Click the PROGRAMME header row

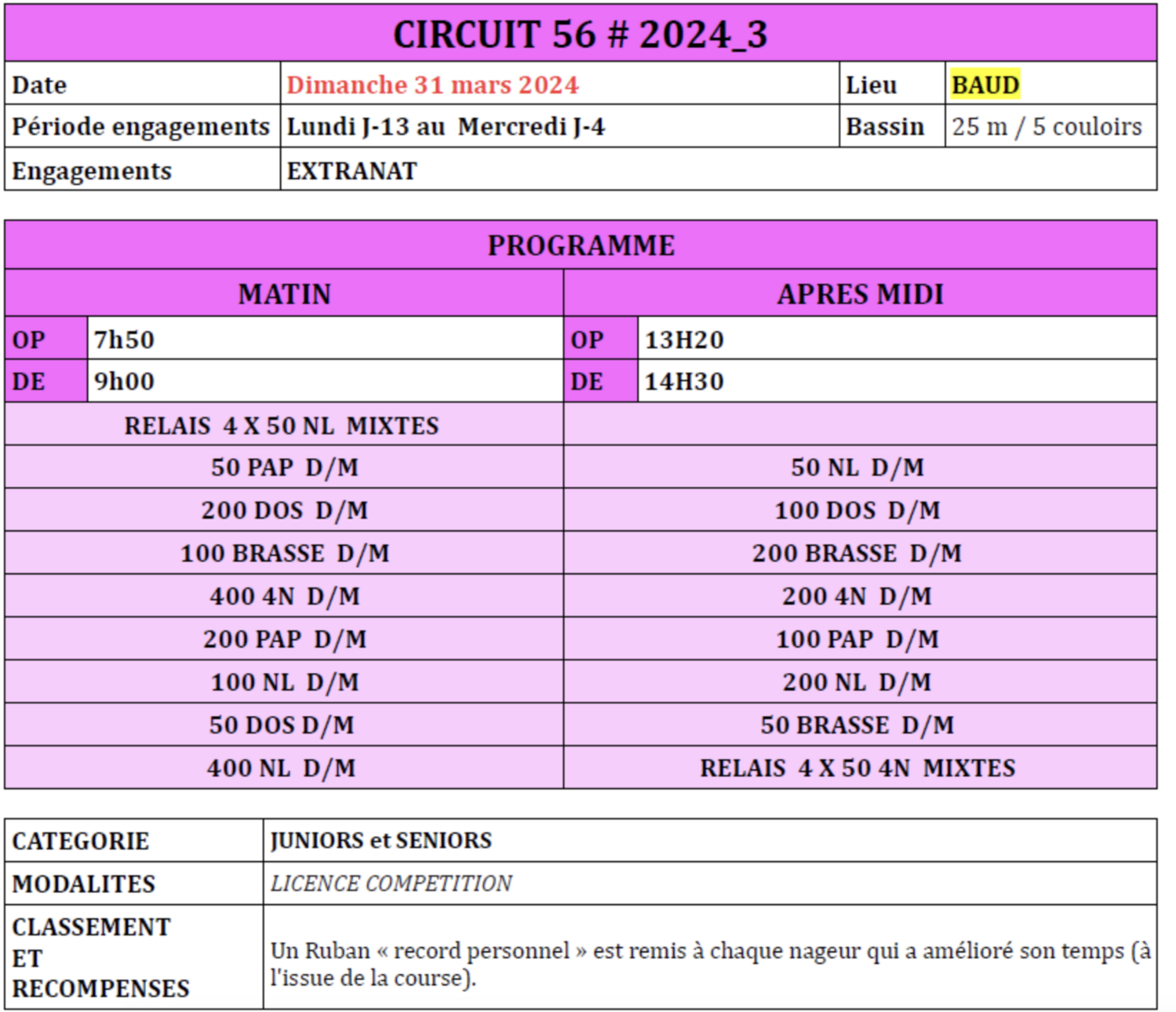(x=580, y=245)
